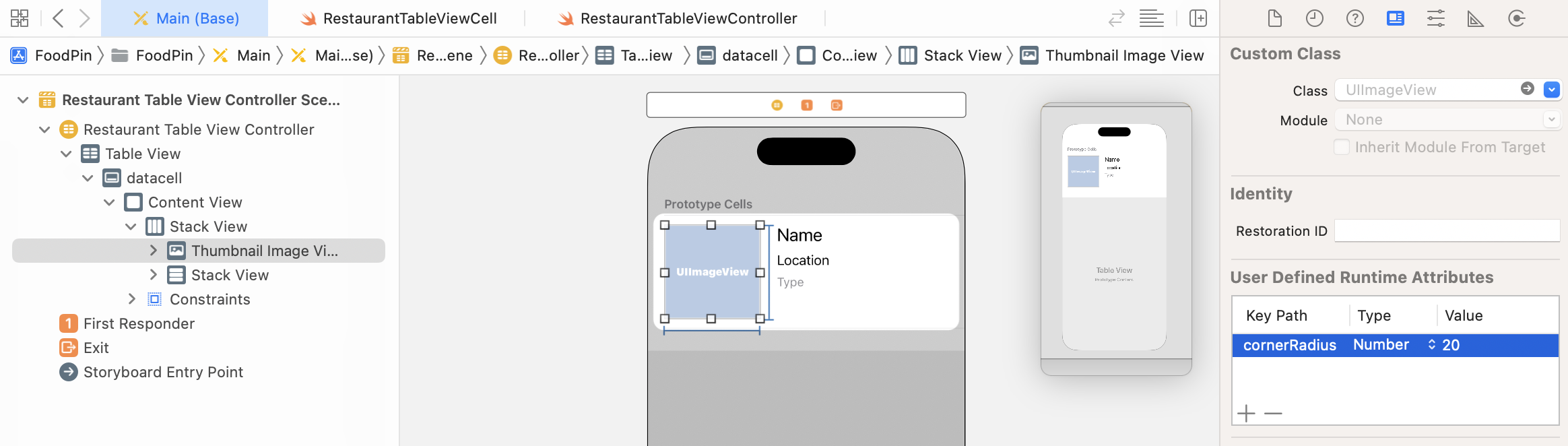Open the Identity inspector icon
Viewport: 1568px width, 446px height.
(1395, 18)
